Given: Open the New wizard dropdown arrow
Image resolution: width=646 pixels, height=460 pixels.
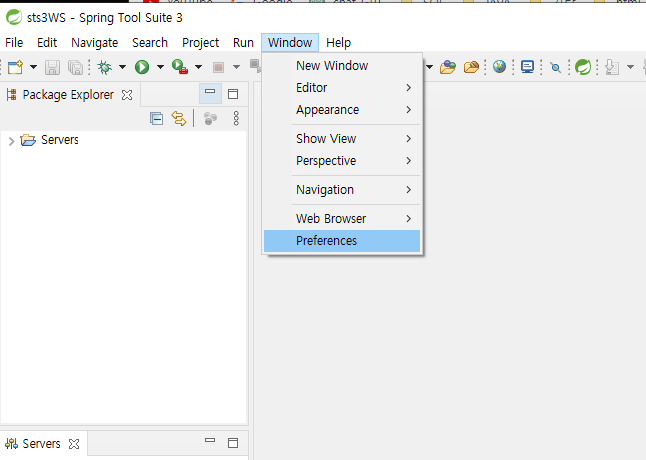Looking at the screenshot, I should click(33, 67).
